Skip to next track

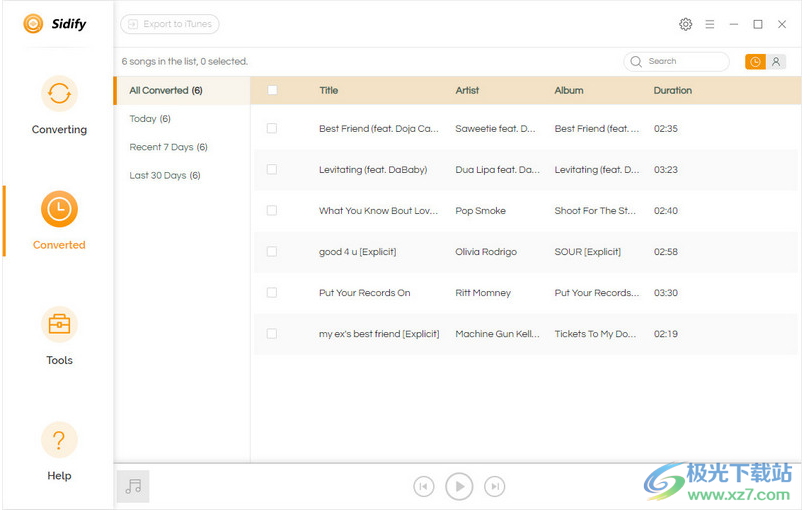coord(494,486)
